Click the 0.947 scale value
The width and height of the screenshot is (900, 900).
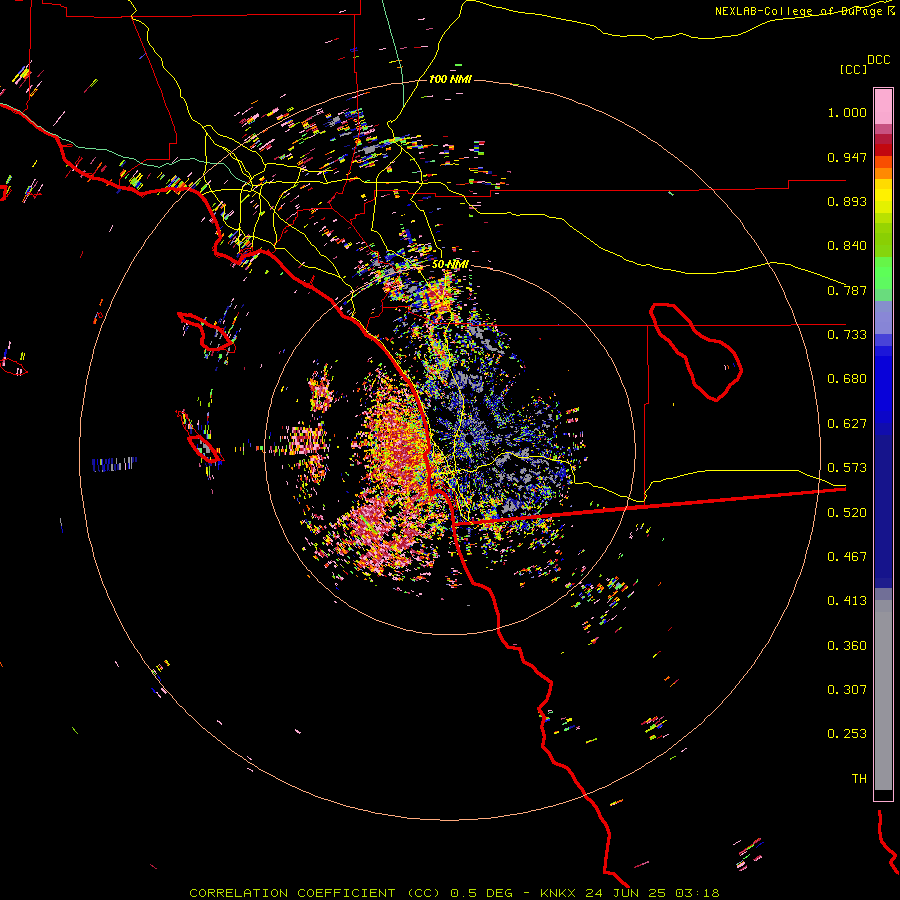[847, 157]
